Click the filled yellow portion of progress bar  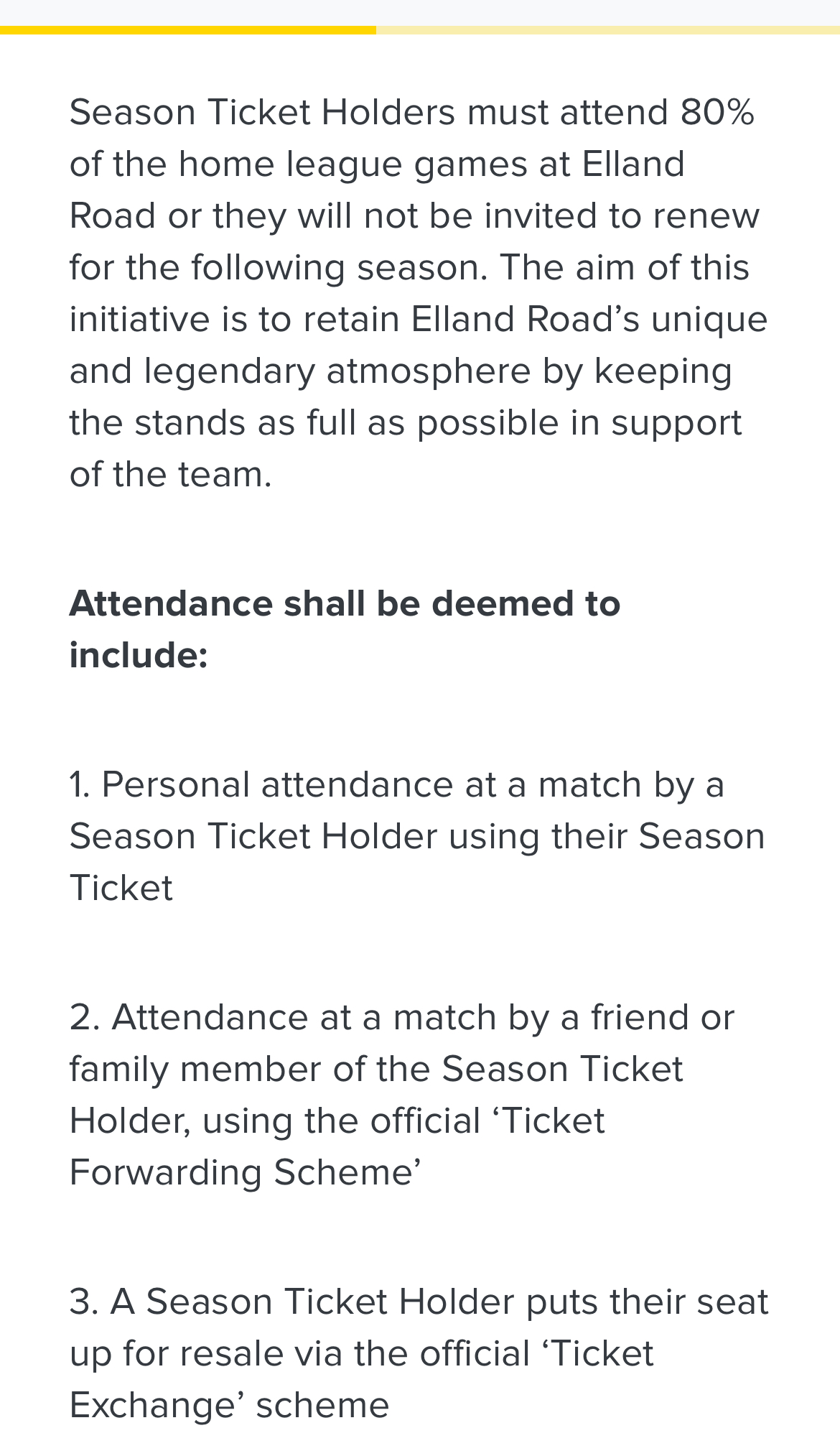(x=187, y=30)
